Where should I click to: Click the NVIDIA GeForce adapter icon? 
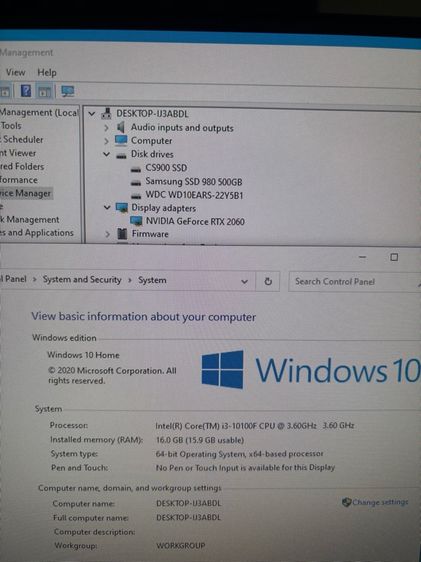coord(136,221)
